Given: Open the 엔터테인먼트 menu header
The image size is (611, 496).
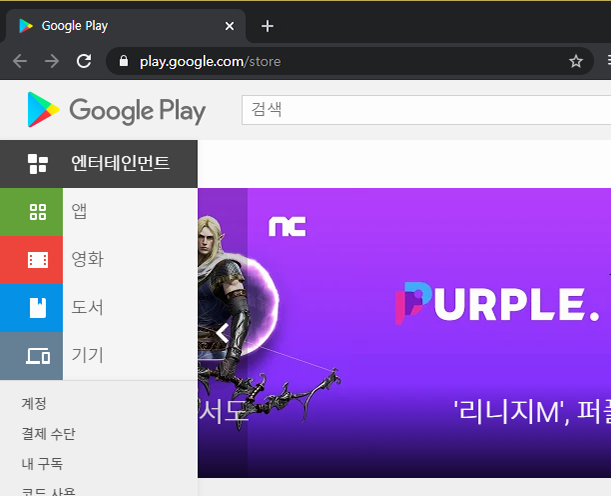Looking at the screenshot, I should pos(99,164).
